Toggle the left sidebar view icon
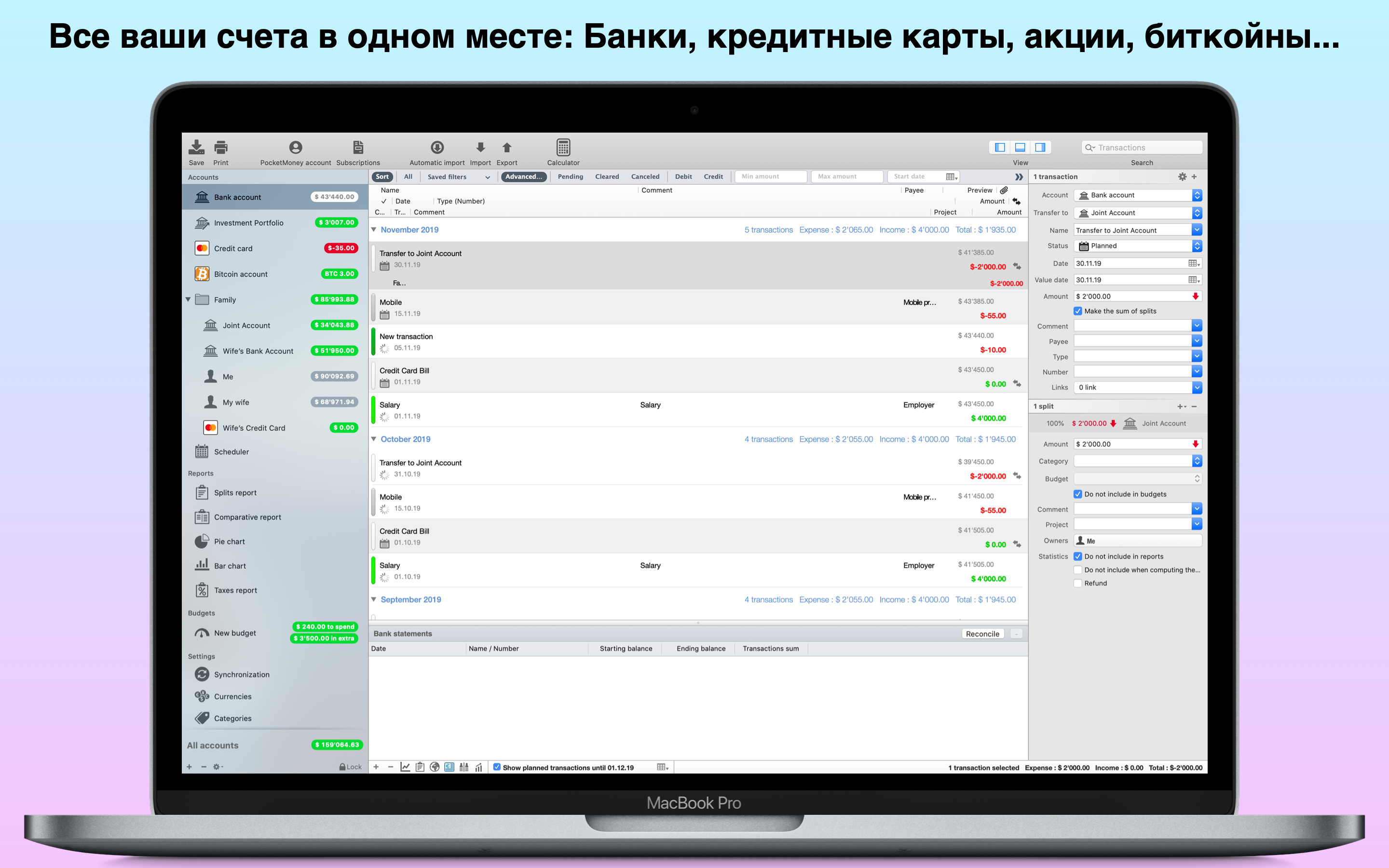The width and height of the screenshot is (1389, 868). click(x=1000, y=148)
